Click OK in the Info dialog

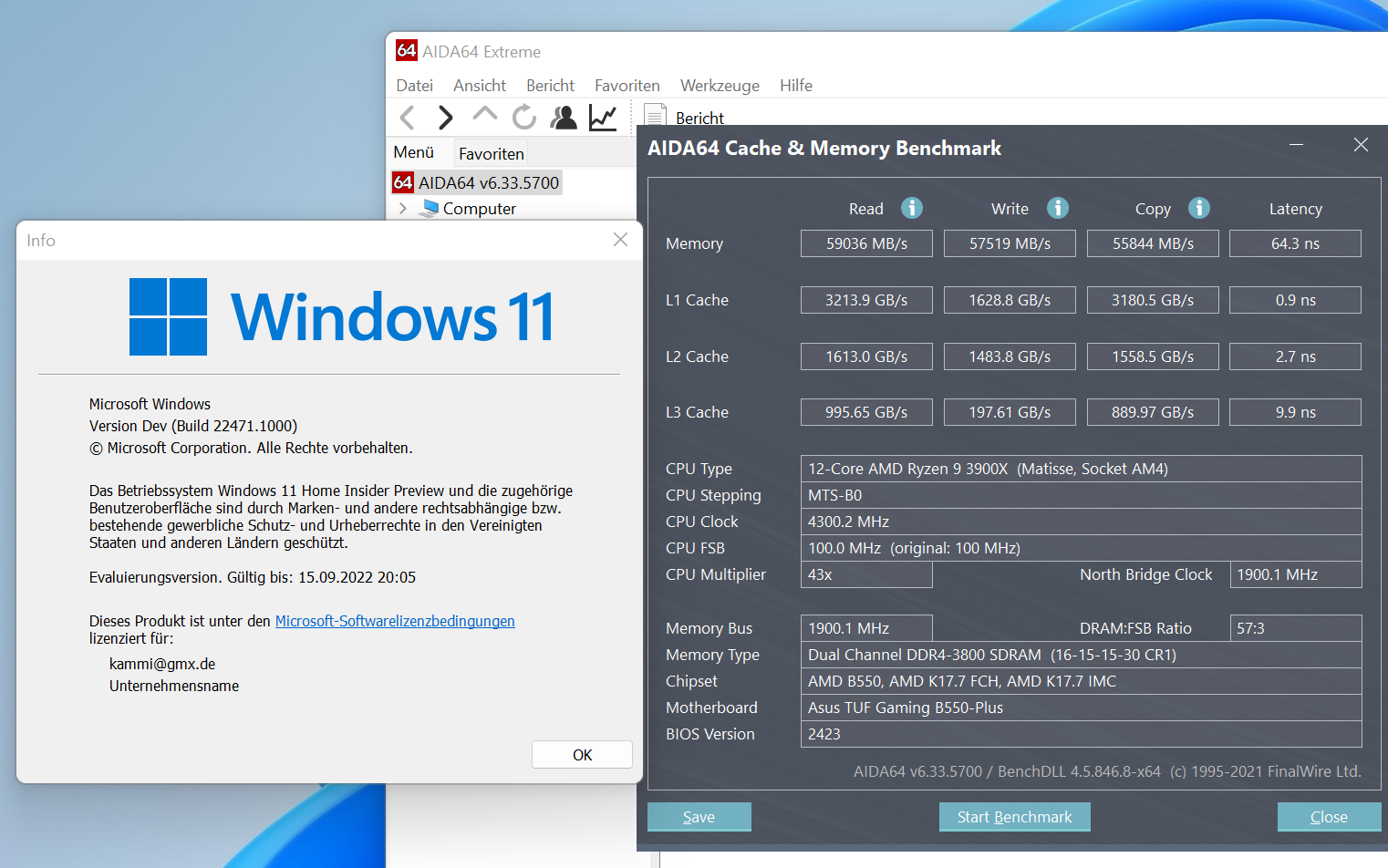click(582, 755)
